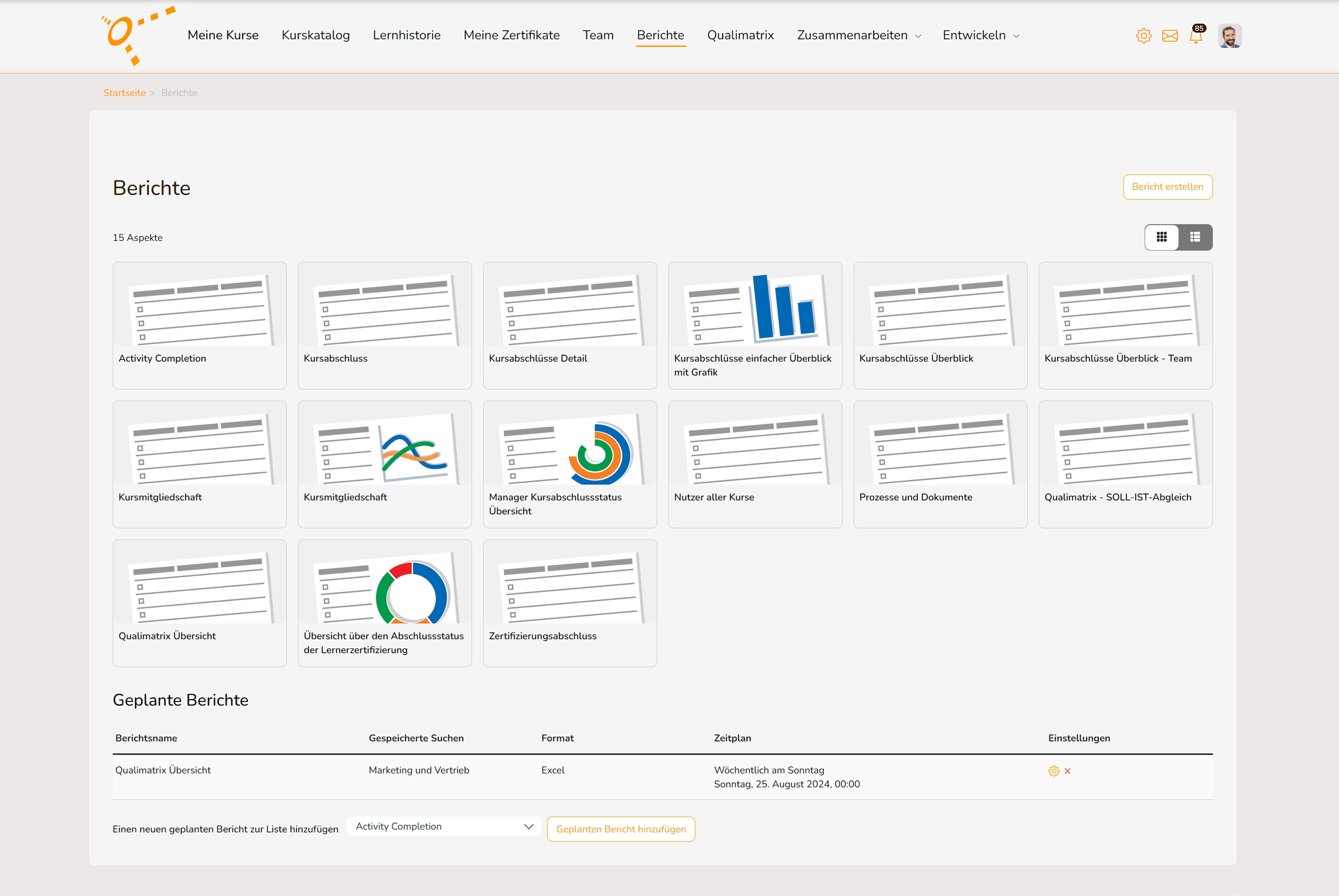
Task: Open the Activity Completion report dropdown
Action: [x=443, y=826]
